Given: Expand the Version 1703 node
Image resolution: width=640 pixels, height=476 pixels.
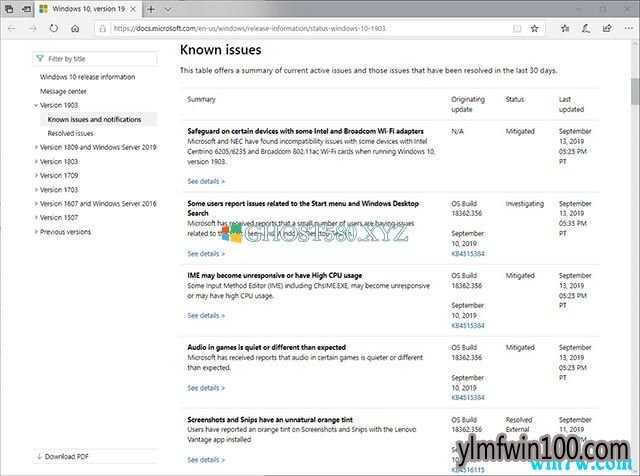Looking at the screenshot, I should click(36, 190).
